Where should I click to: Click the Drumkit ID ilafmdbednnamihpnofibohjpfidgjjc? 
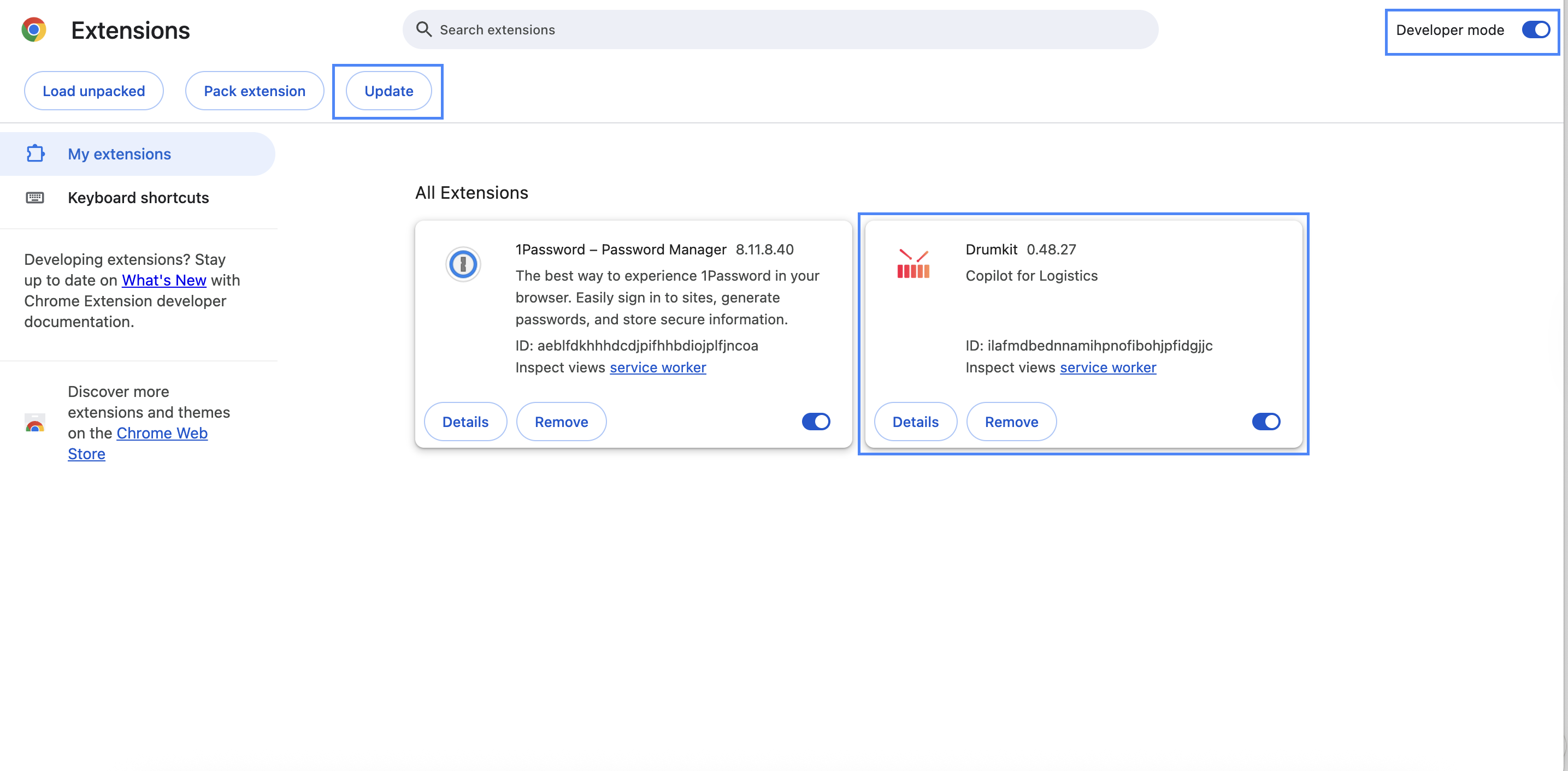click(x=1100, y=346)
